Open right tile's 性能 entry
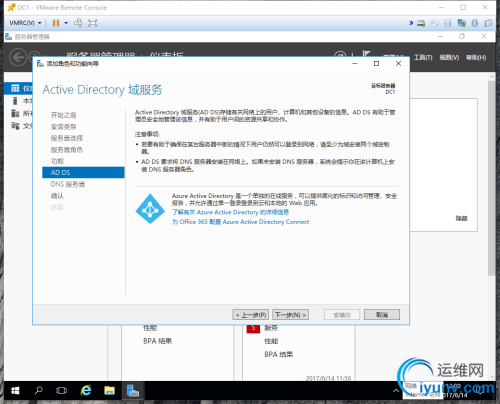The image size is (500, 404). [271, 341]
